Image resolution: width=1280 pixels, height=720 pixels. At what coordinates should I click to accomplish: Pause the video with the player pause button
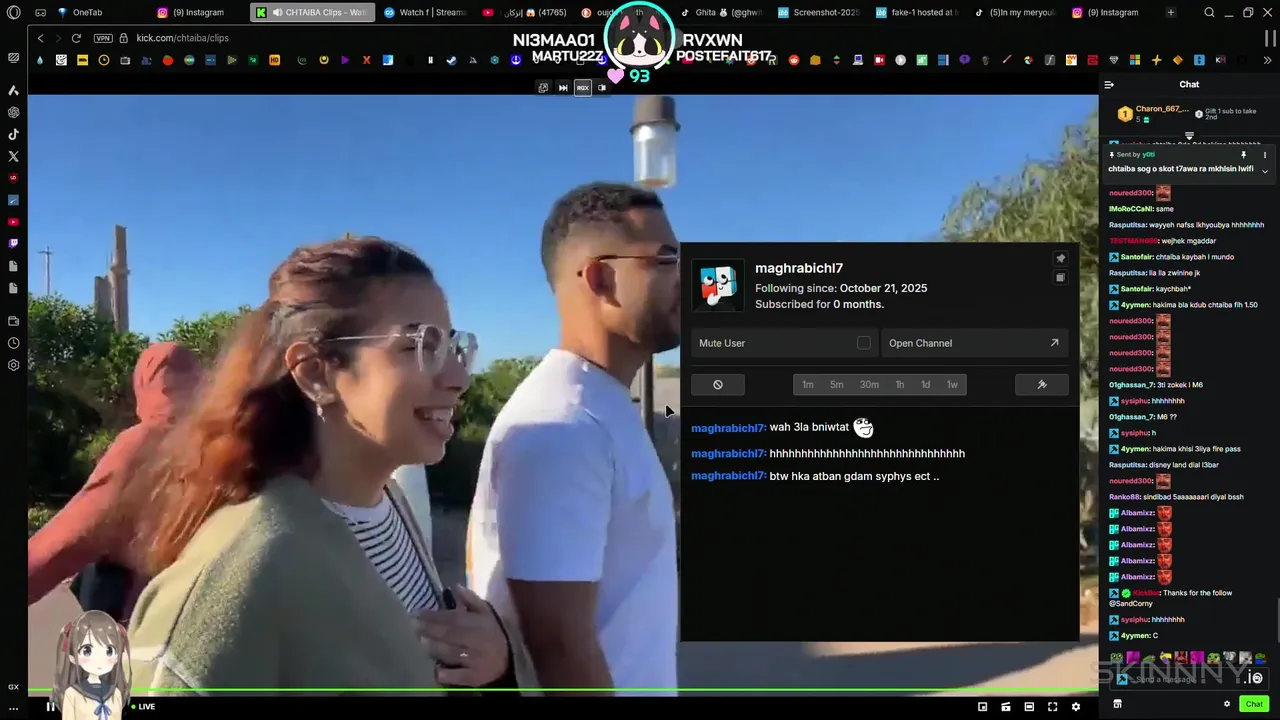(50, 706)
